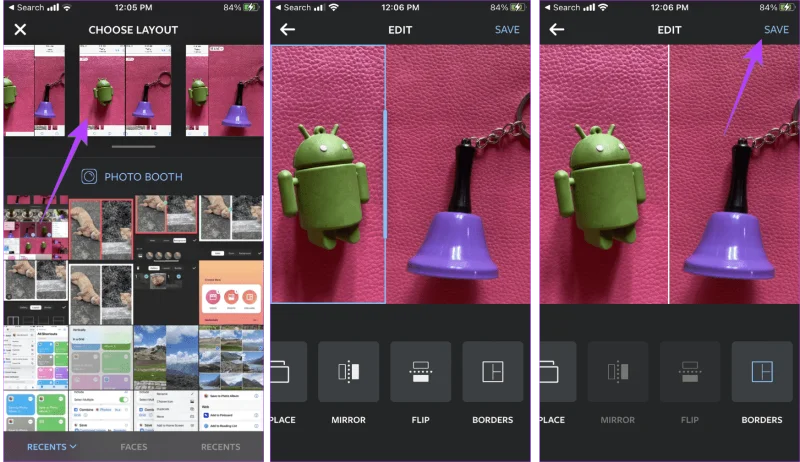Tap SAVE on the third screen
The image size is (800, 462).
coord(776,30)
